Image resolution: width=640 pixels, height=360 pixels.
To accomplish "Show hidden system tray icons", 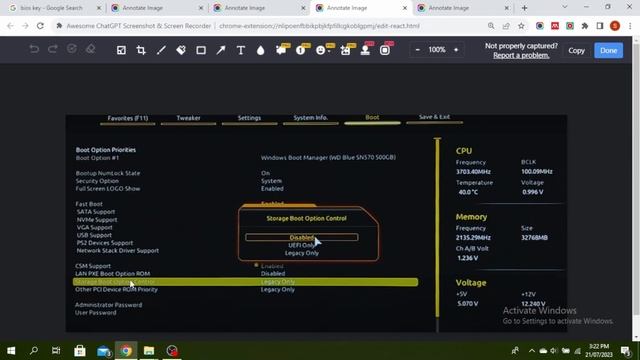I will click(x=531, y=351).
